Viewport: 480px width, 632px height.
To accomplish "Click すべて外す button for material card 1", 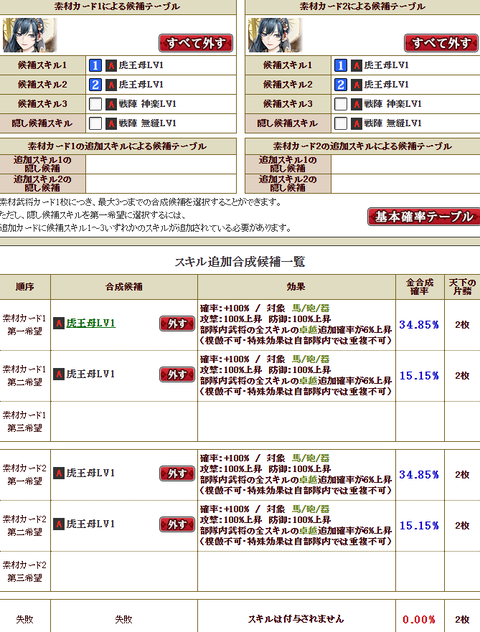I will pos(196,43).
